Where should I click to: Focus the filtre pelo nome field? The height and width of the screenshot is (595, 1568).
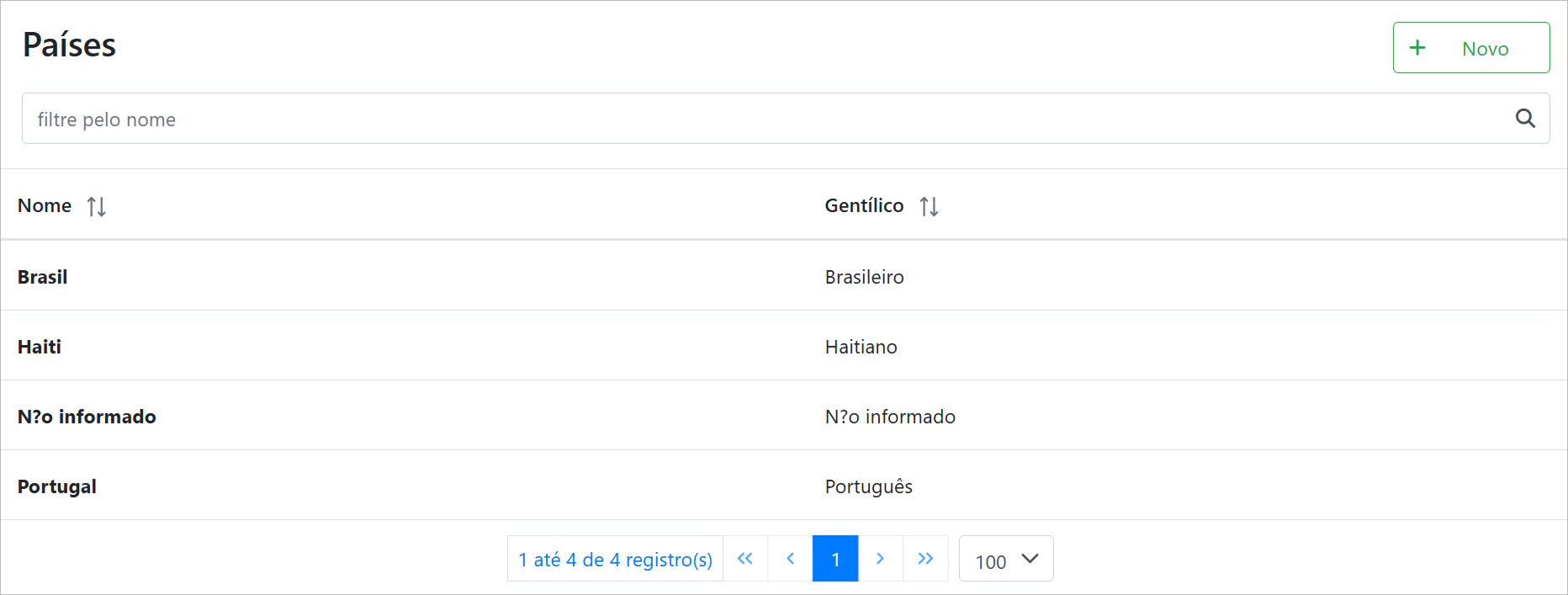[x=757, y=119]
